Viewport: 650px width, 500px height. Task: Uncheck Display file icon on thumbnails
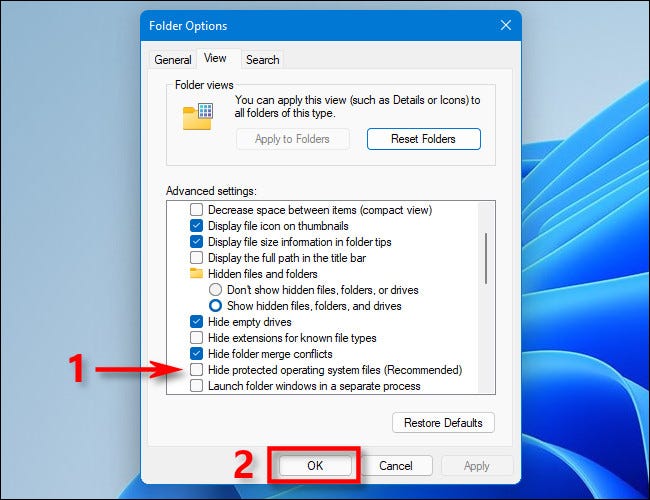point(197,226)
